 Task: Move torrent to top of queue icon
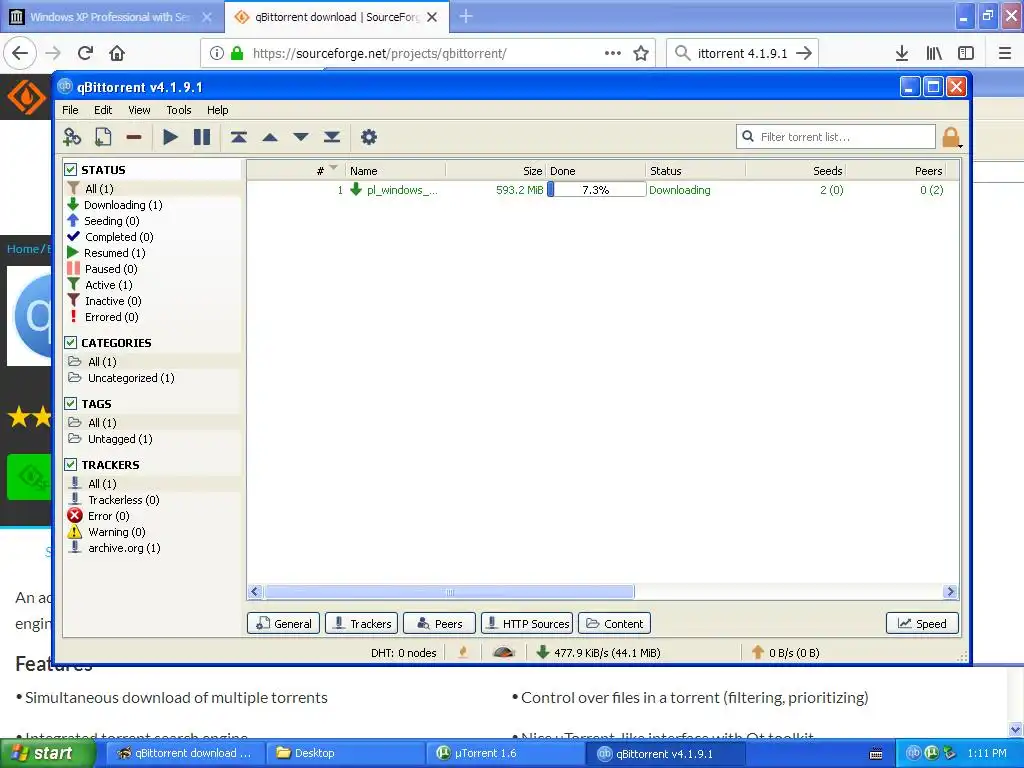238,137
